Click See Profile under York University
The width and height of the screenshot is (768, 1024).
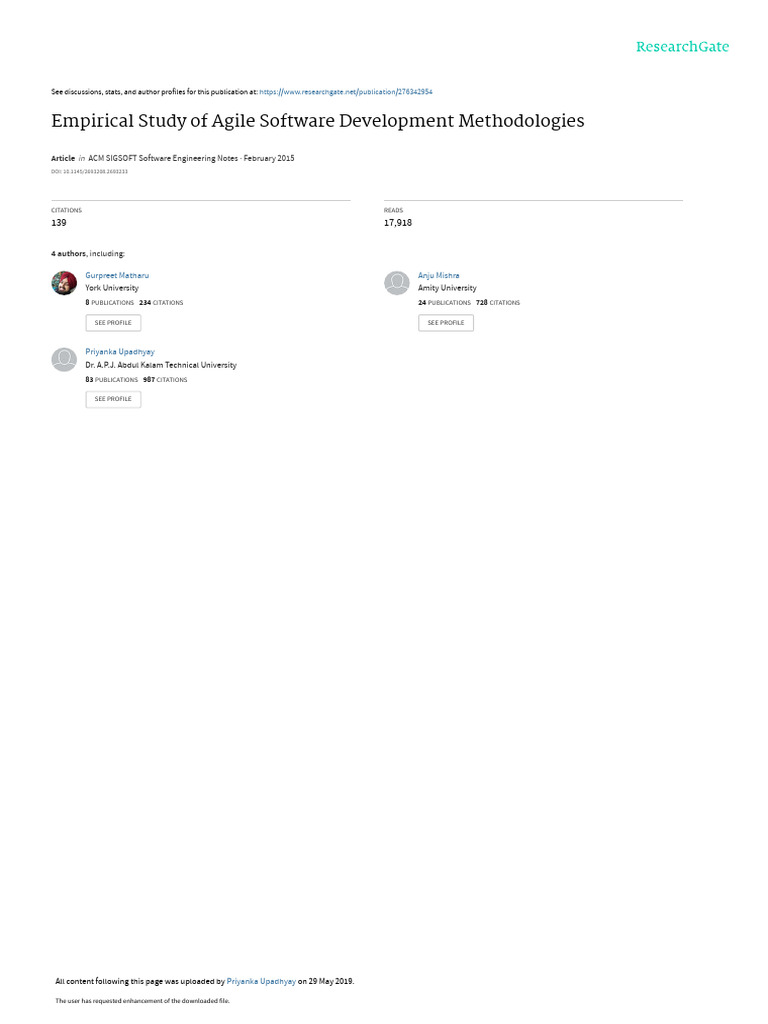(x=113, y=323)
